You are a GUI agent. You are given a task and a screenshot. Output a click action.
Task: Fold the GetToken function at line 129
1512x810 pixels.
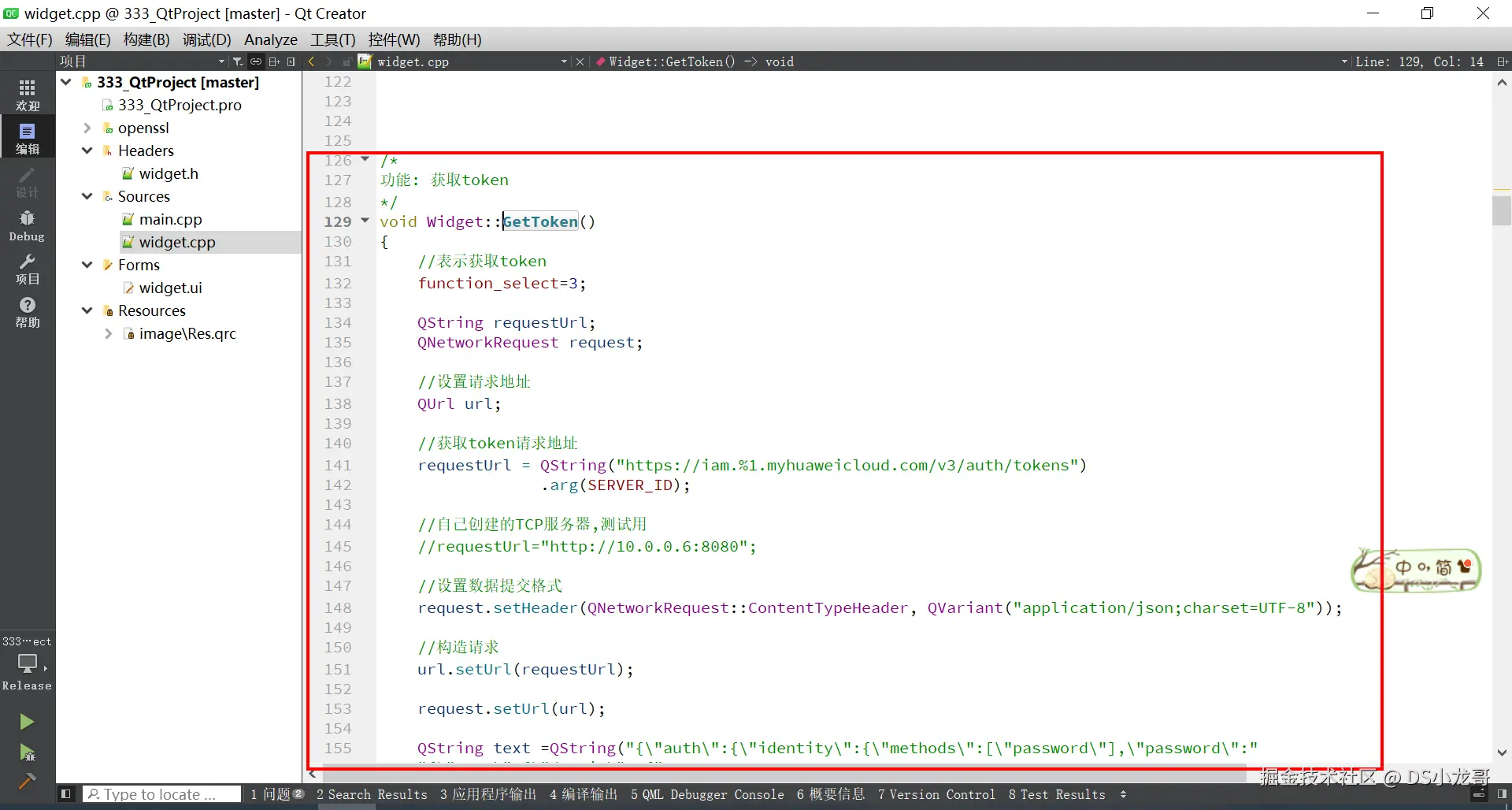pos(365,221)
